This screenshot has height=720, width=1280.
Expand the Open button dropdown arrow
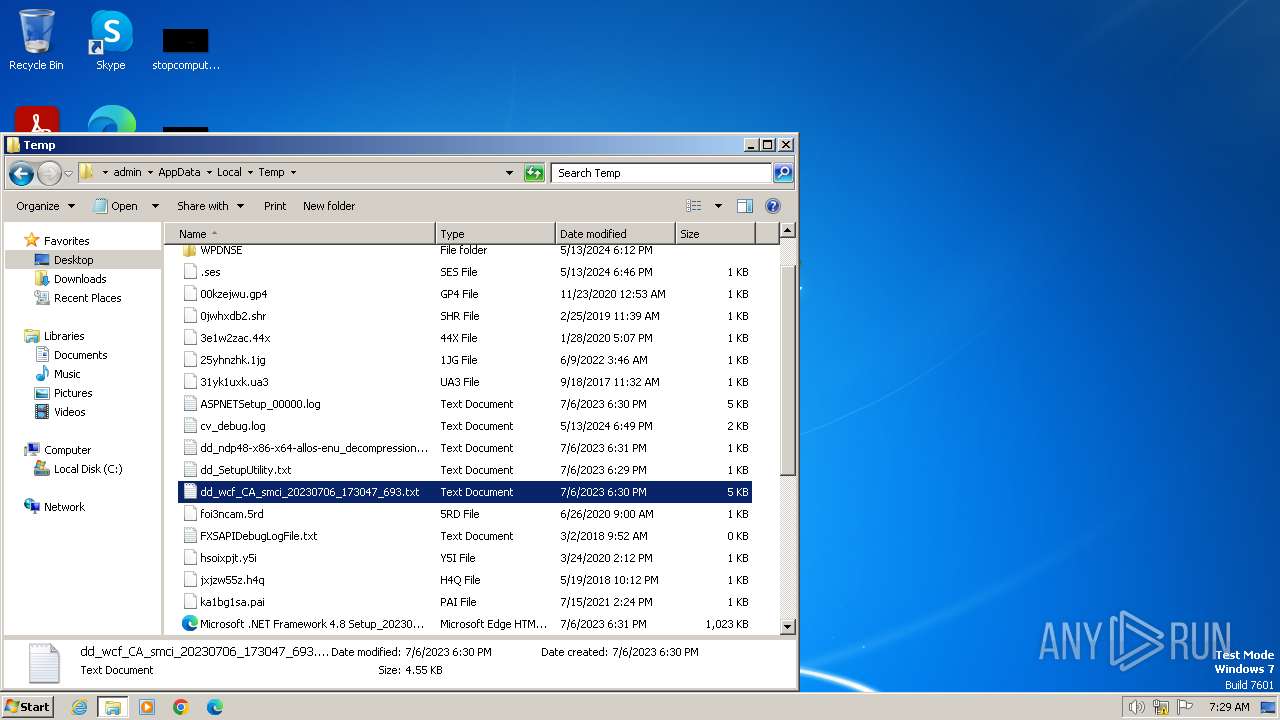[x=155, y=206]
